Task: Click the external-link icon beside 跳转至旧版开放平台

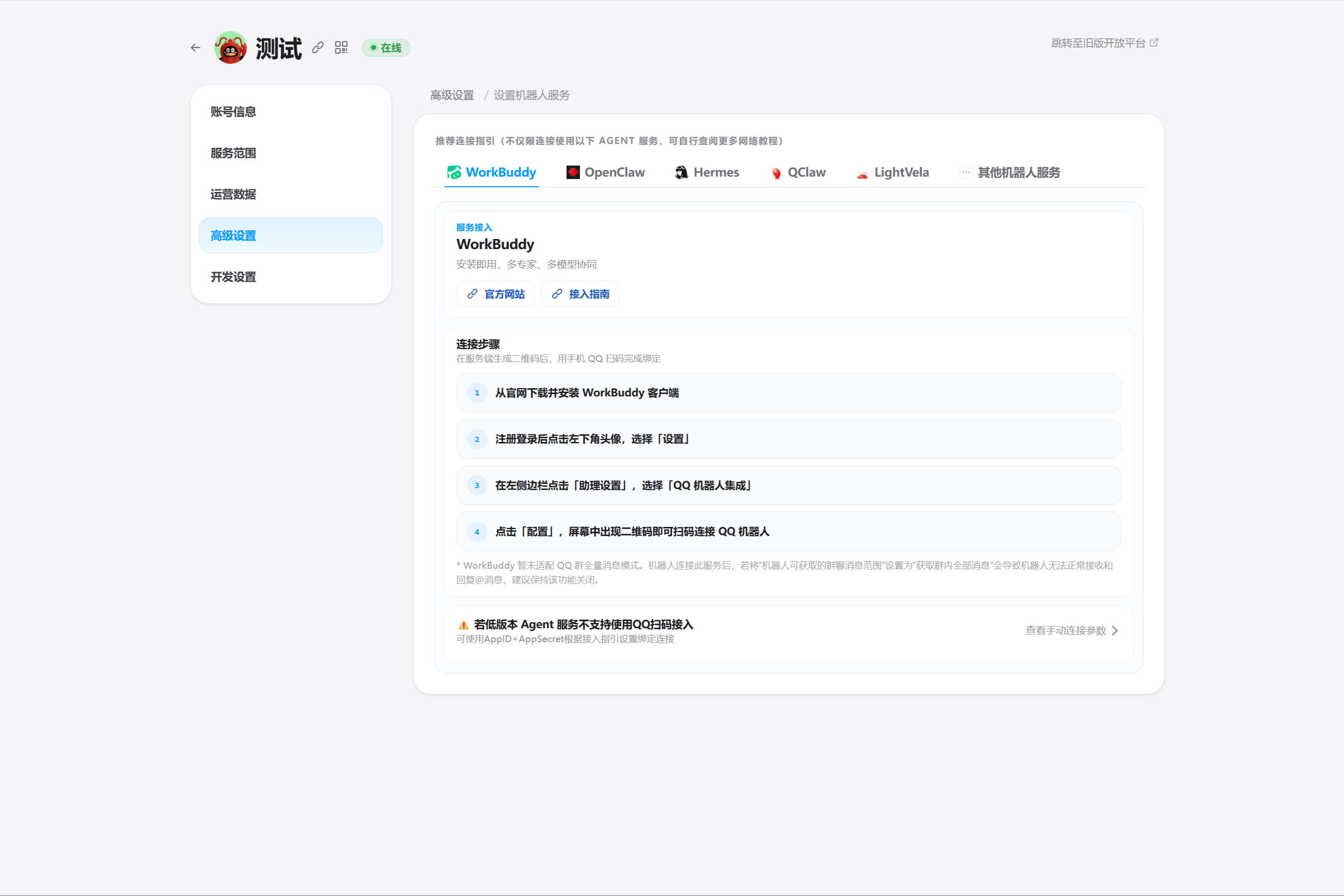Action: coord(1154,43)
